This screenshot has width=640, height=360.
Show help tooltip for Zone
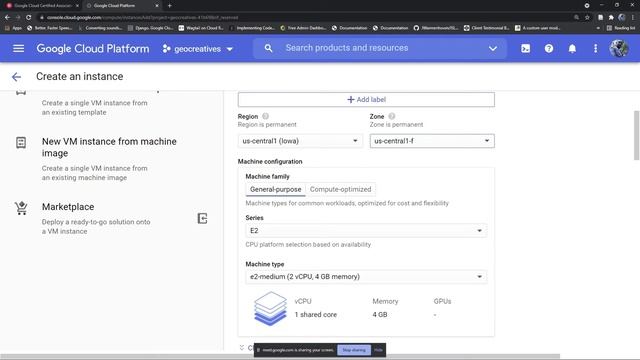[391, 116]
